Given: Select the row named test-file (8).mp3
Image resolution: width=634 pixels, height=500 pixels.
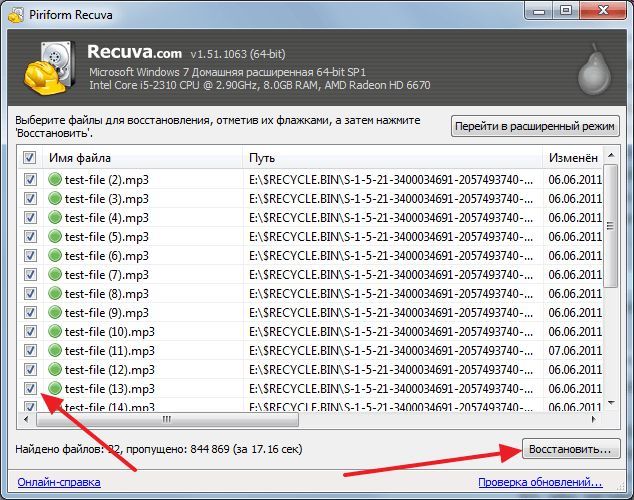Looking at the screenshot, I should (x=311, y=293).
